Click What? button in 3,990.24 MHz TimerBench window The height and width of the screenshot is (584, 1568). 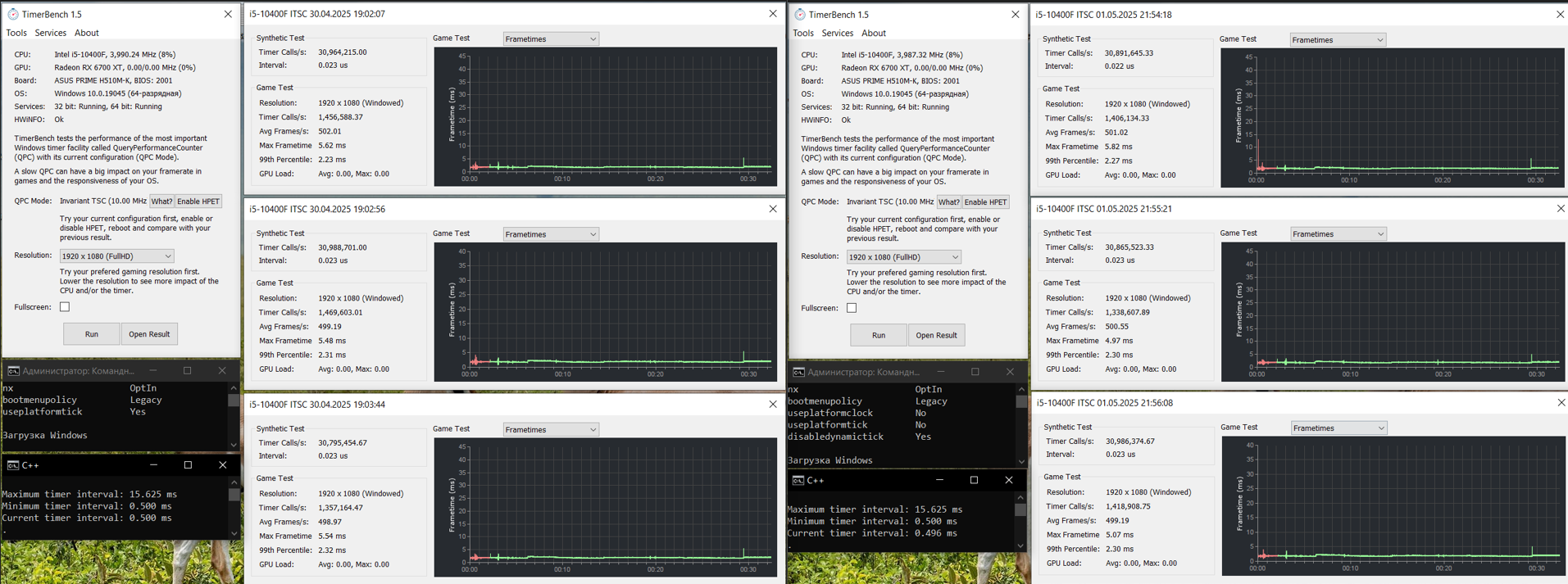coord(161,201)
